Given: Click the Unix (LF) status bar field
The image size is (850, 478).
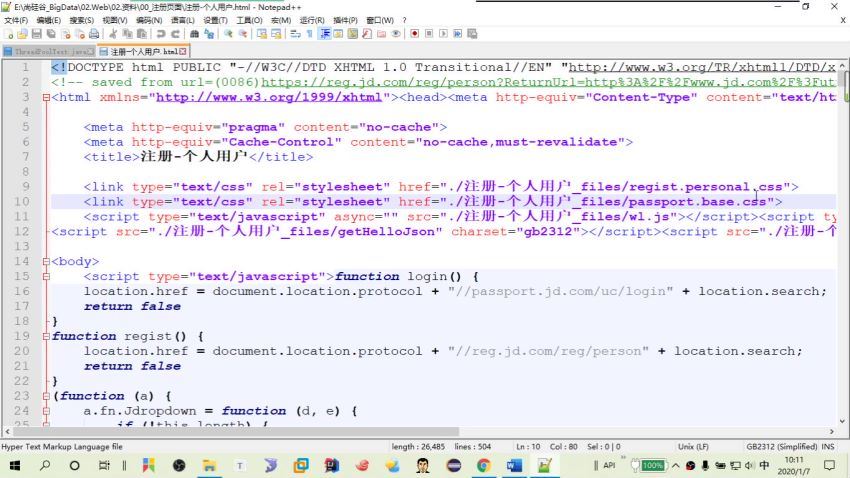Looking at the screenshot, I should pyautogui.click(x=693, y=447).
